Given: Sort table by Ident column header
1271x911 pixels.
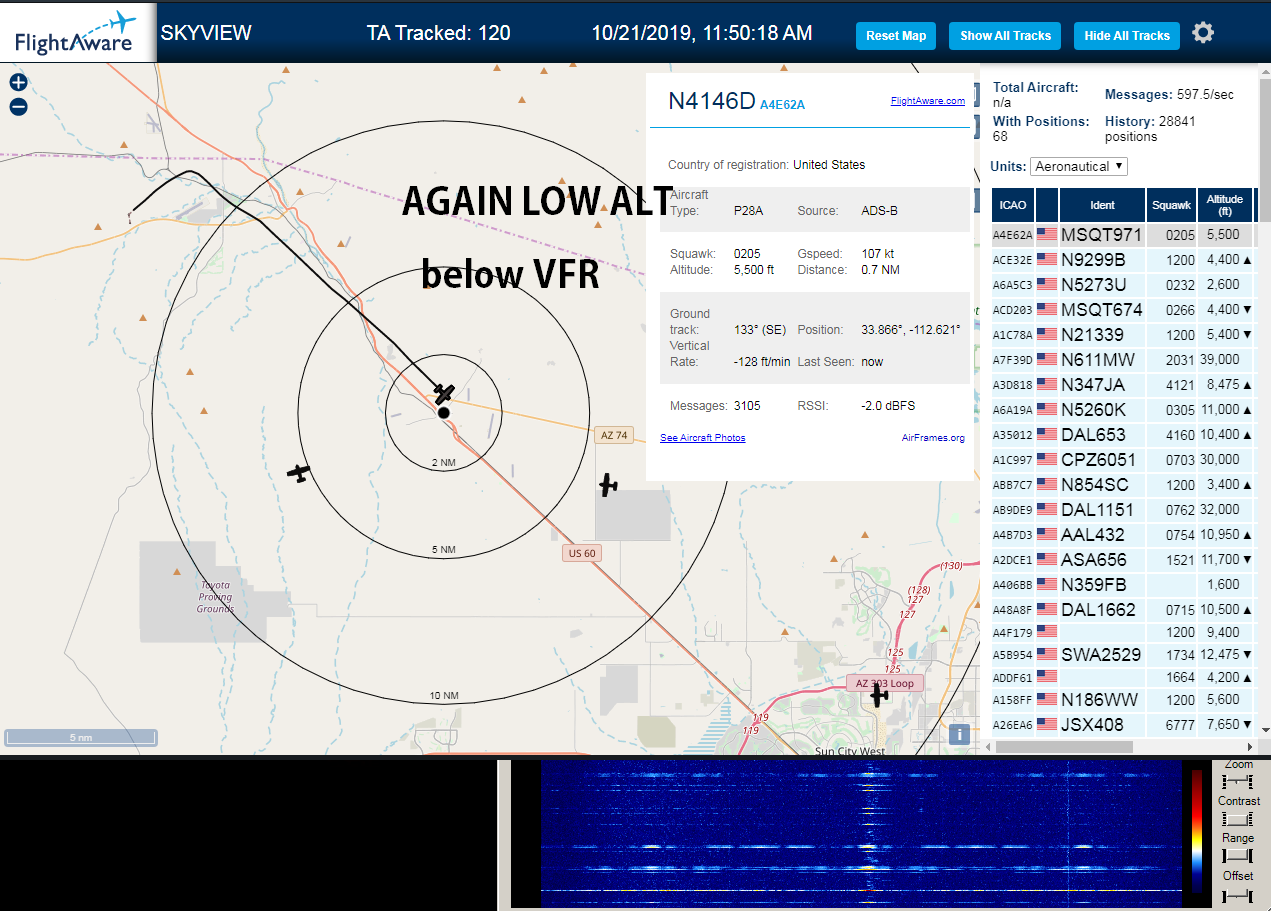Looking at the screenshot, I should point(1102,205).
